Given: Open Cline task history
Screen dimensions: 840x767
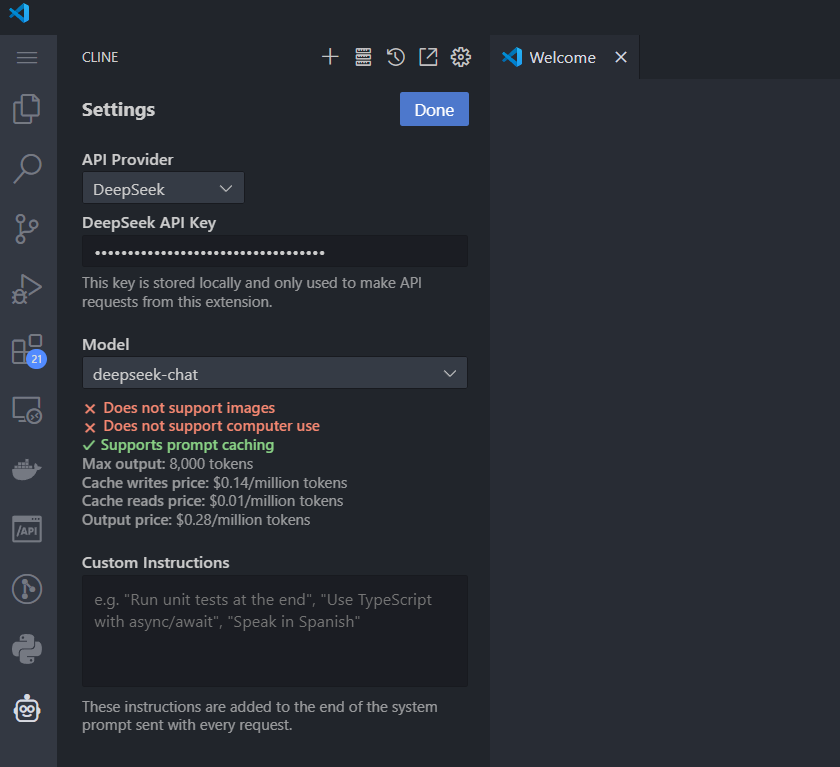Looking at the screenshot, I should (396, 57).
